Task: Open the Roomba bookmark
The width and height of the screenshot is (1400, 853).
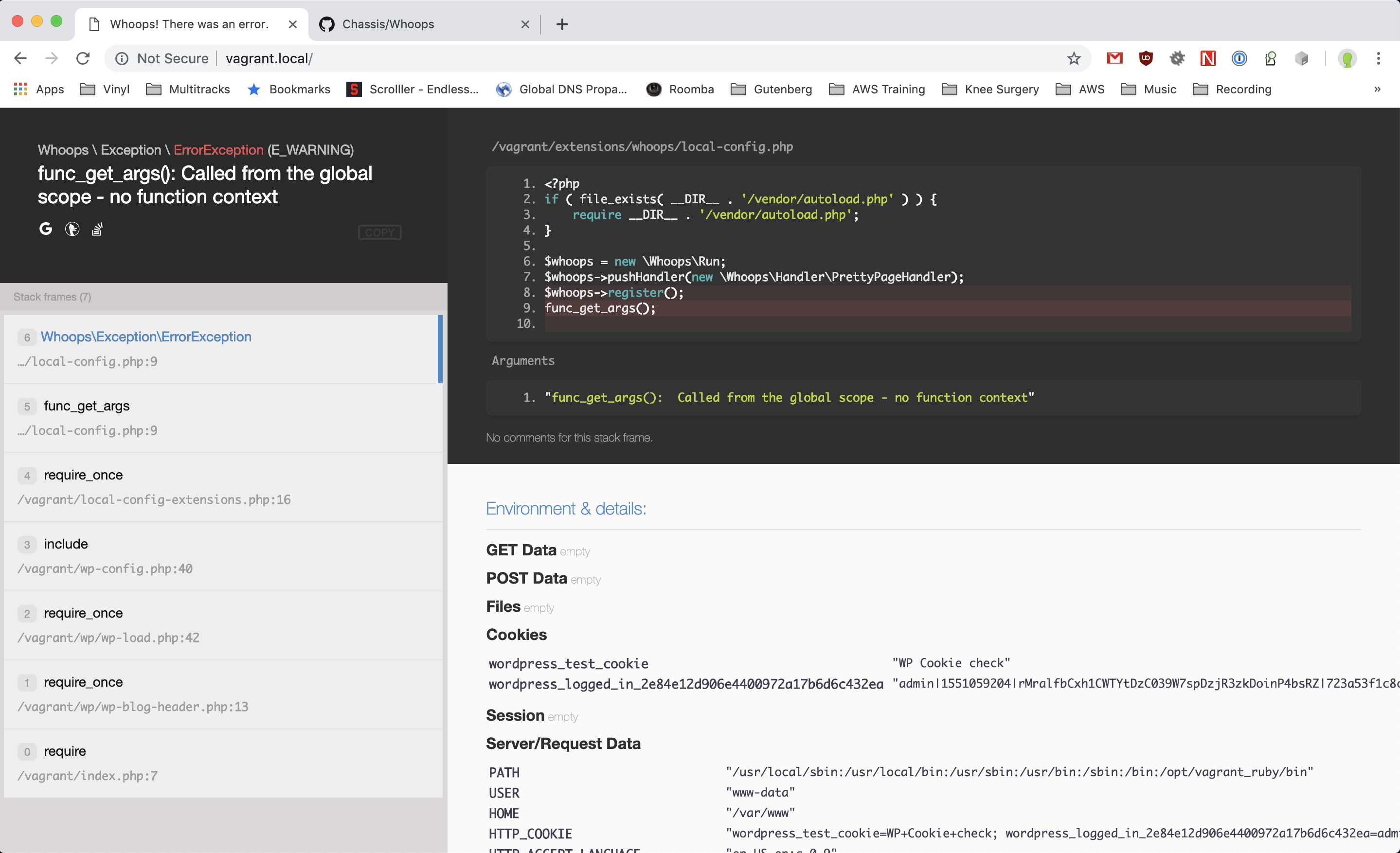Action: pyautogui.click(x=680, y=89)
